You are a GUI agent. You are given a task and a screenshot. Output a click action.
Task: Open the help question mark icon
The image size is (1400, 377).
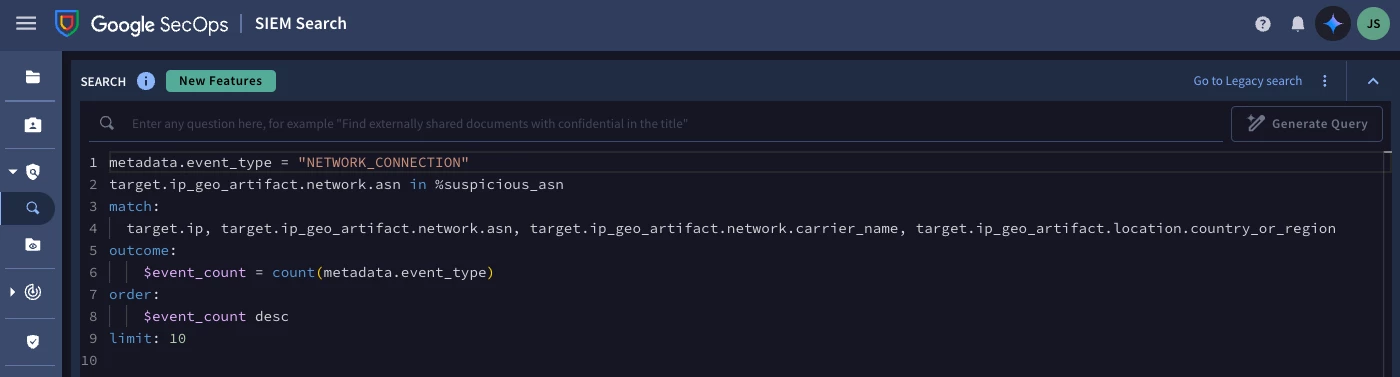(1263, 24)
